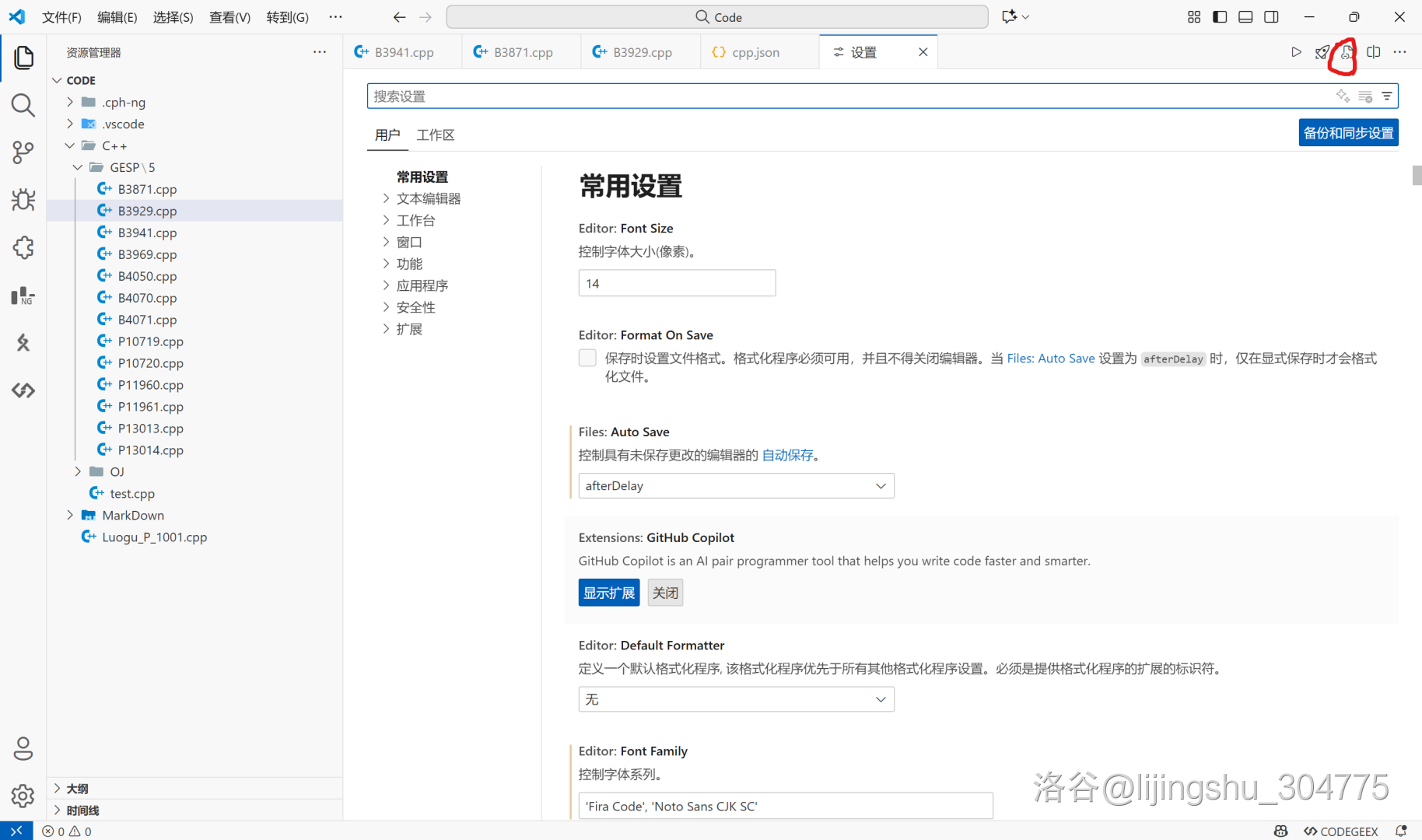This screenshot has width=1422, height=840.
Task: Open Explorer views and more actions ellipsis
Action: click(320, 52)
